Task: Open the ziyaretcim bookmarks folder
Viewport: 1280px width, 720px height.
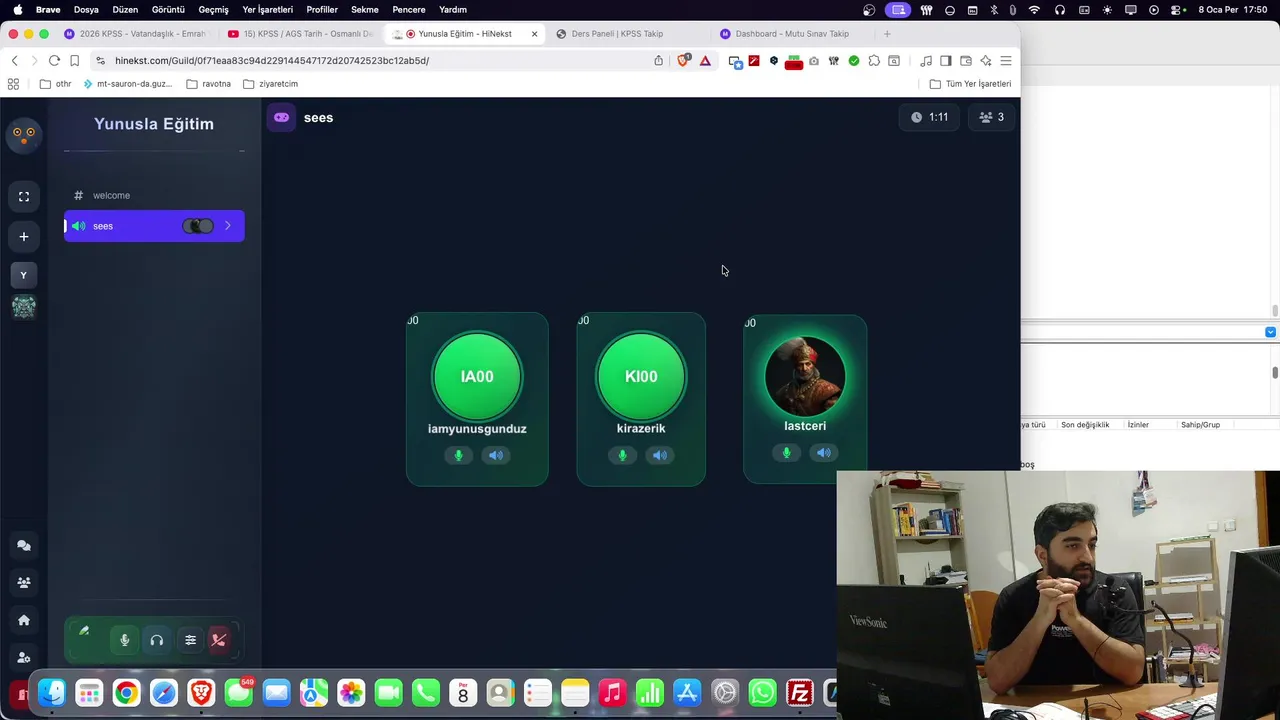Action: [x=271, y=84]
